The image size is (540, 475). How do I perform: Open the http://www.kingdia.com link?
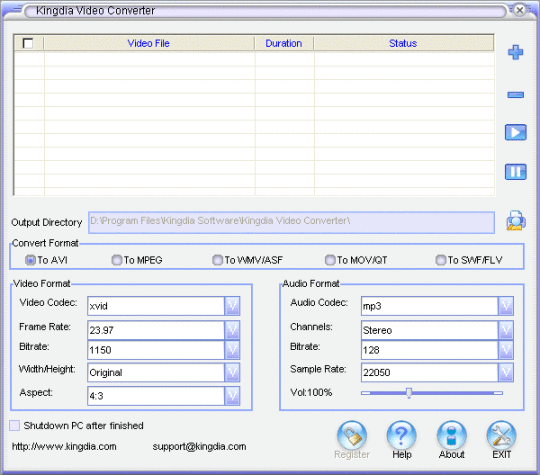64,447
